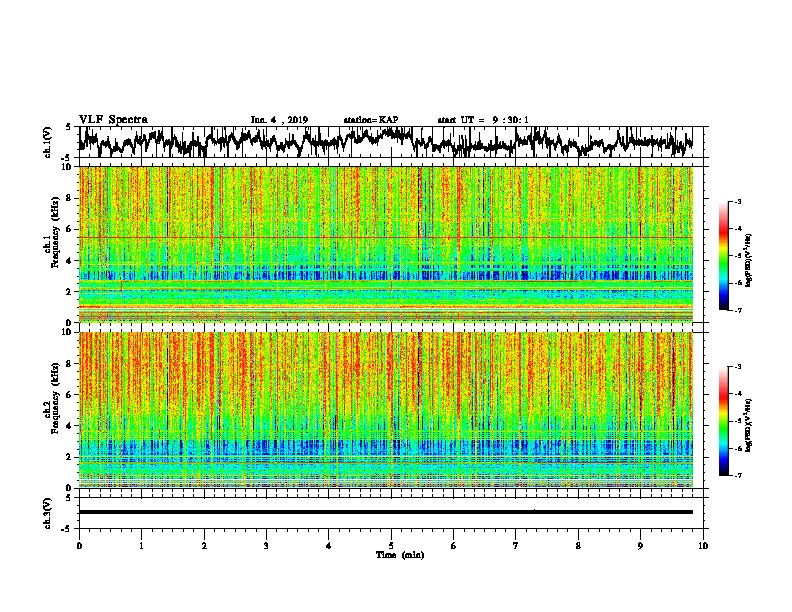This screenshot has height=612, width=792.
Task: Click the "ch.1 Frequency (kHz)" axis label
Action: [x=51, y=232]
